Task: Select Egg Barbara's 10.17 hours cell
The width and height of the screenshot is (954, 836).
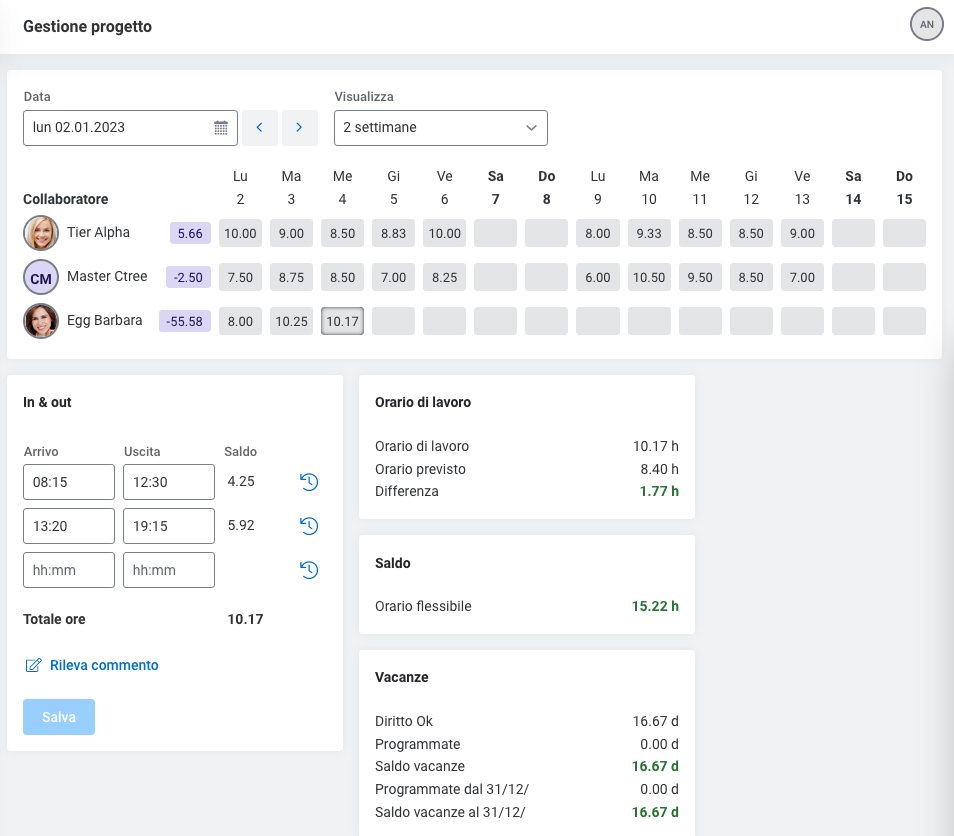Action: (x=342, y=321)
